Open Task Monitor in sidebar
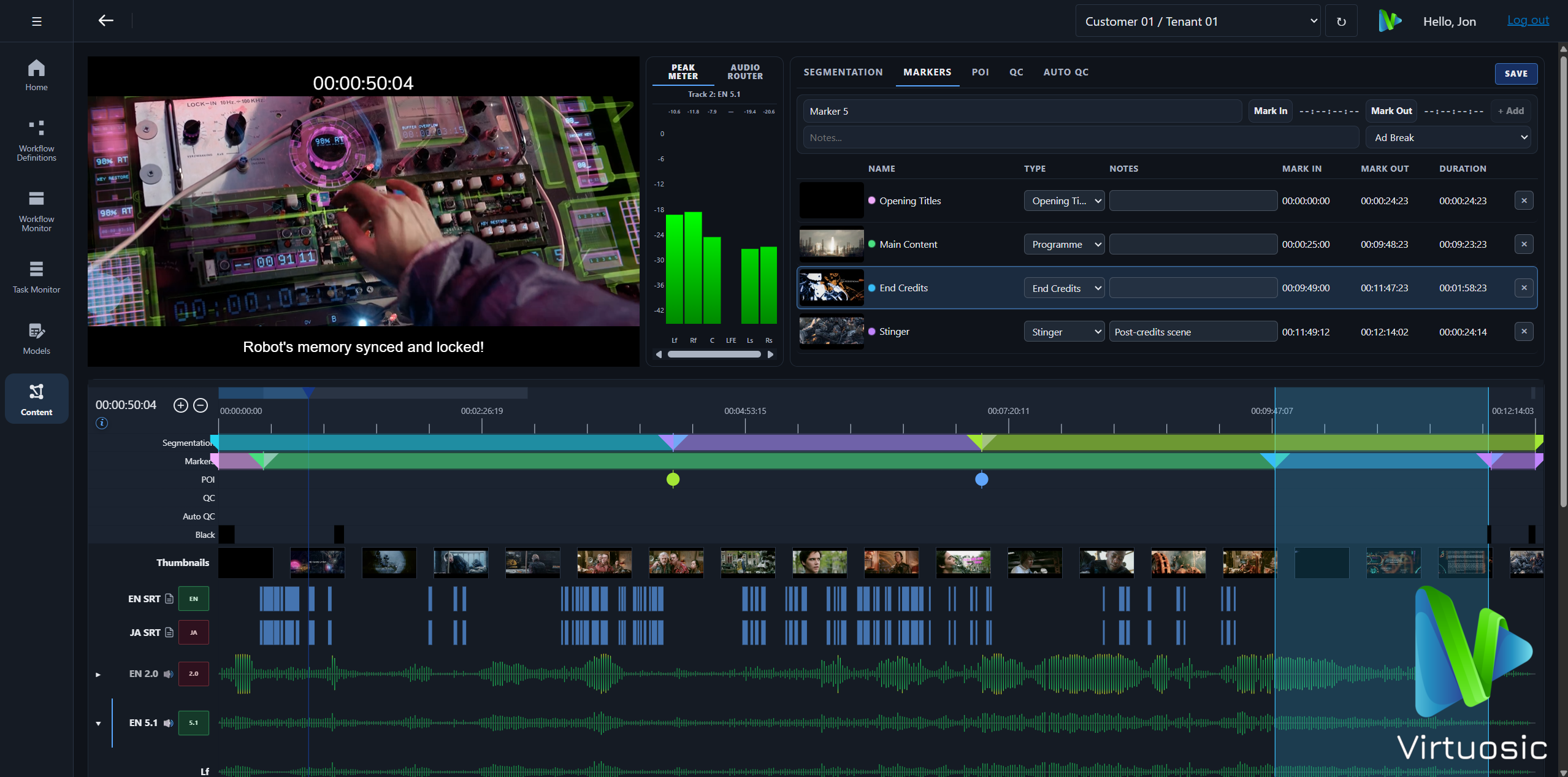The height and width of the screenshot is (777, 1568). tap(36, 277)
